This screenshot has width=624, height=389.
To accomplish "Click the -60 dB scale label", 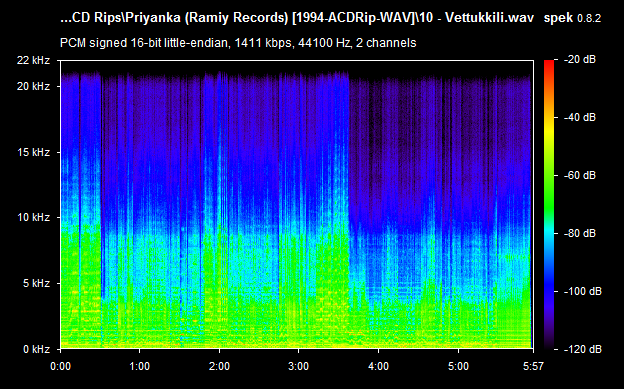I will (581, 175).
